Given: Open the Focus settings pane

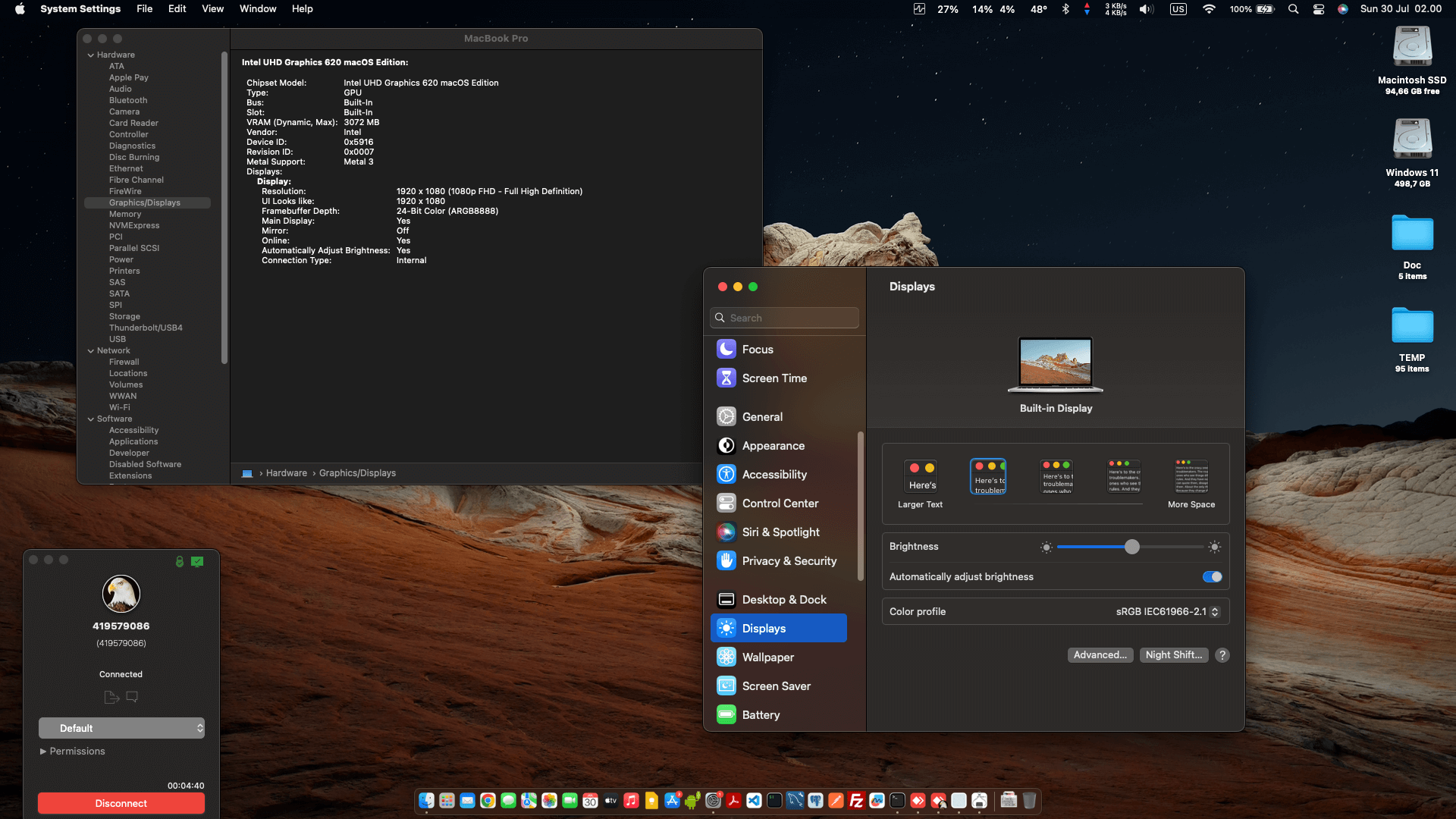Looking at the screenshot, I should coord(779,349).
